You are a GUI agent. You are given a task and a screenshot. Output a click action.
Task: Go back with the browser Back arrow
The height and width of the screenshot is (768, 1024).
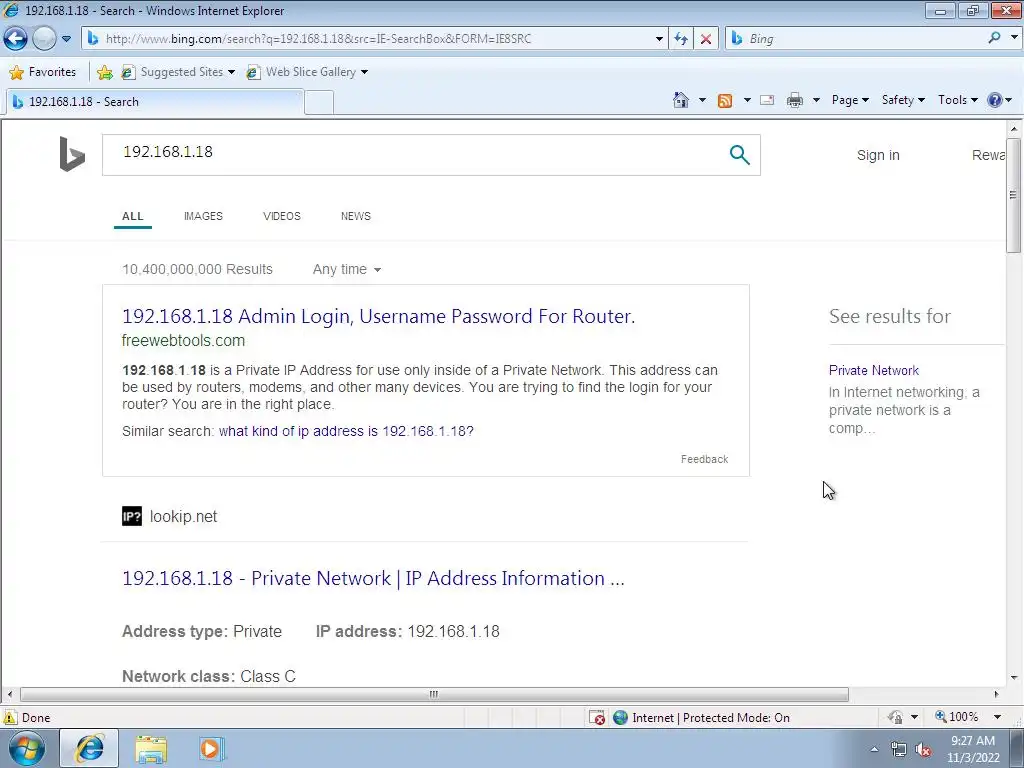16,39
